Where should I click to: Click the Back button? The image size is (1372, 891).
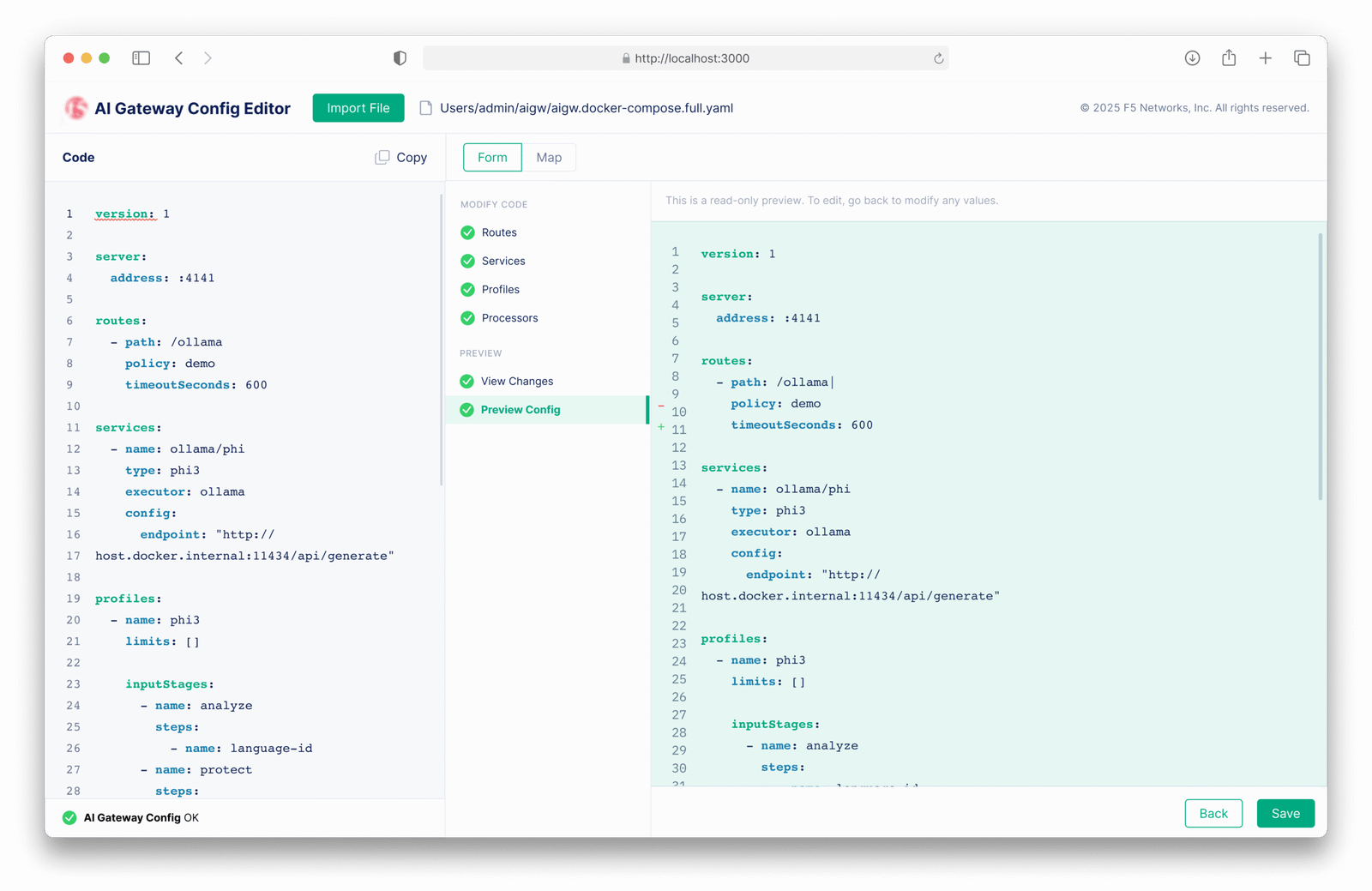coord(1213,814)
